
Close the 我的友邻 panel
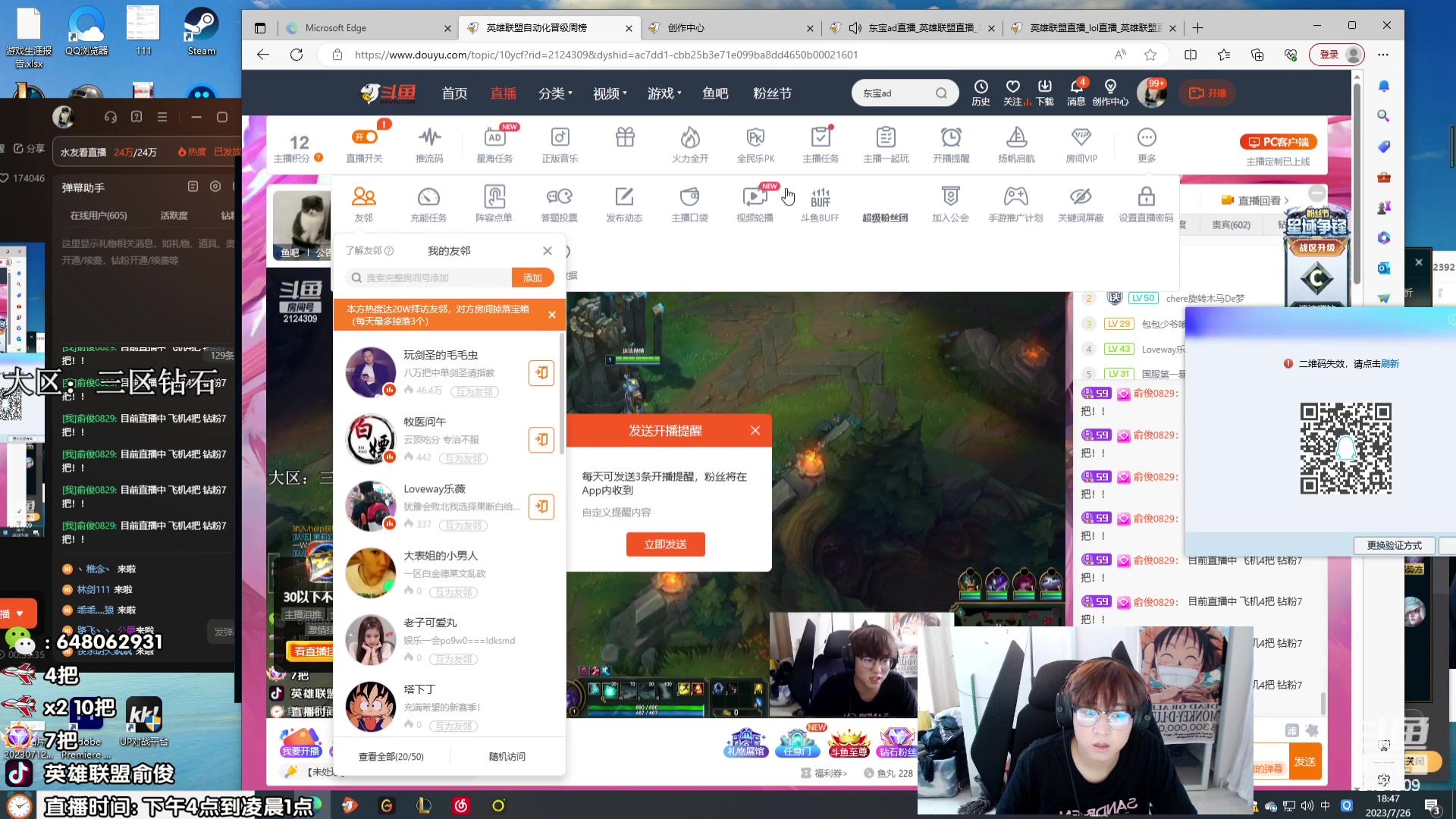pyautogui.click(x=547, y=250)
